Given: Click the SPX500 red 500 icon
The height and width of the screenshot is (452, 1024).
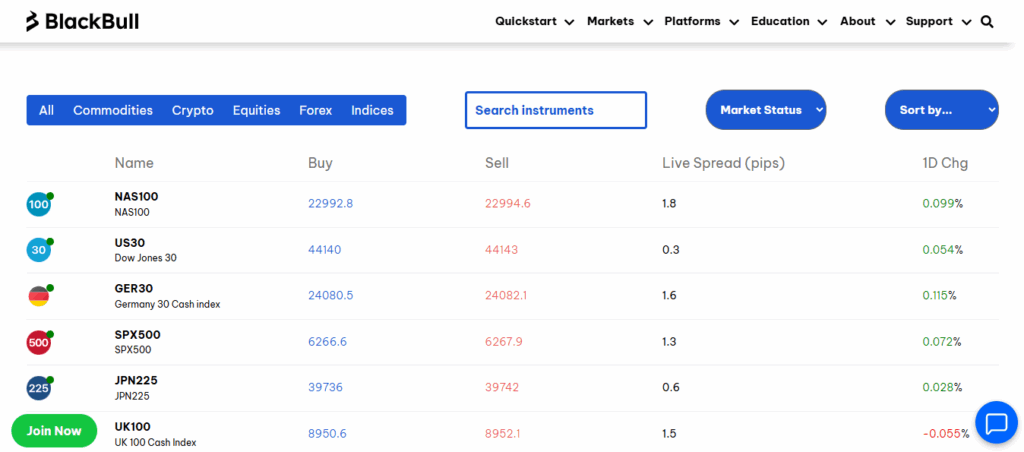Looking at the screenshot, I should (39, 342).
